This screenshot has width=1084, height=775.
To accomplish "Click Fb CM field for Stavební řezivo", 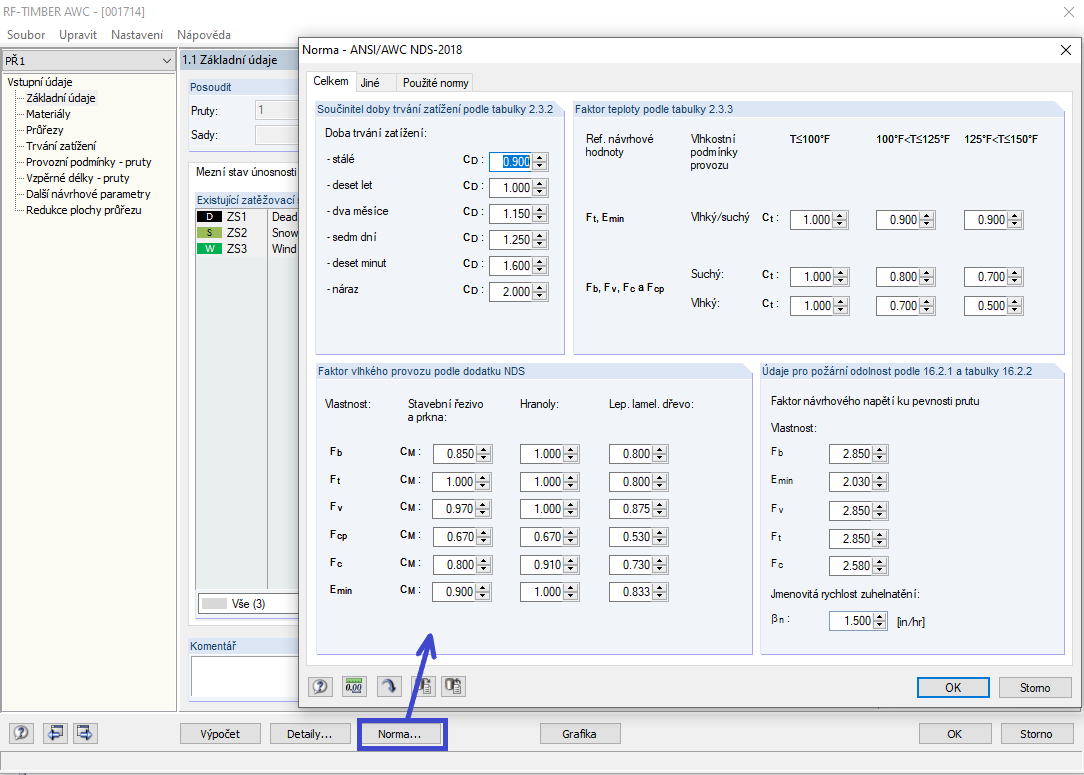I will (455, 454).
